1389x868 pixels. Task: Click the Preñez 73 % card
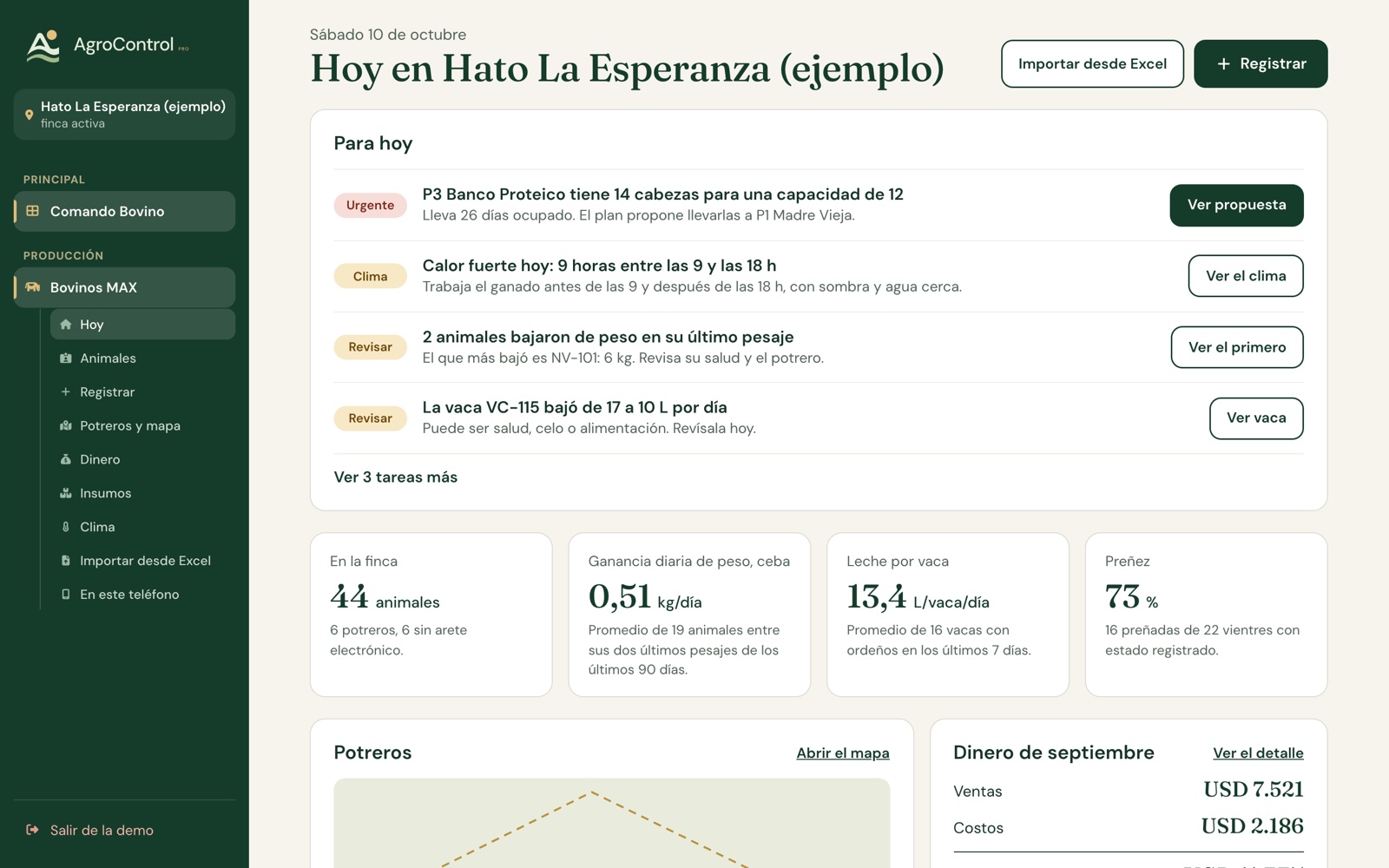1206,615
